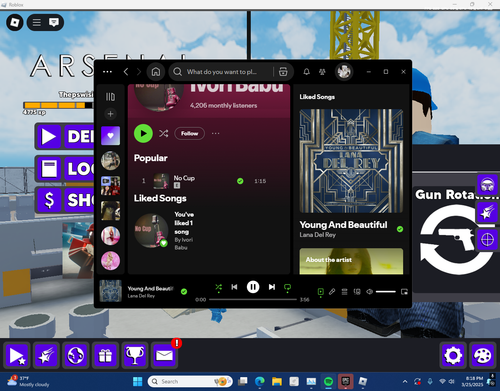
Task: Go back in Spotify navigation
Action: pos(126,72)
